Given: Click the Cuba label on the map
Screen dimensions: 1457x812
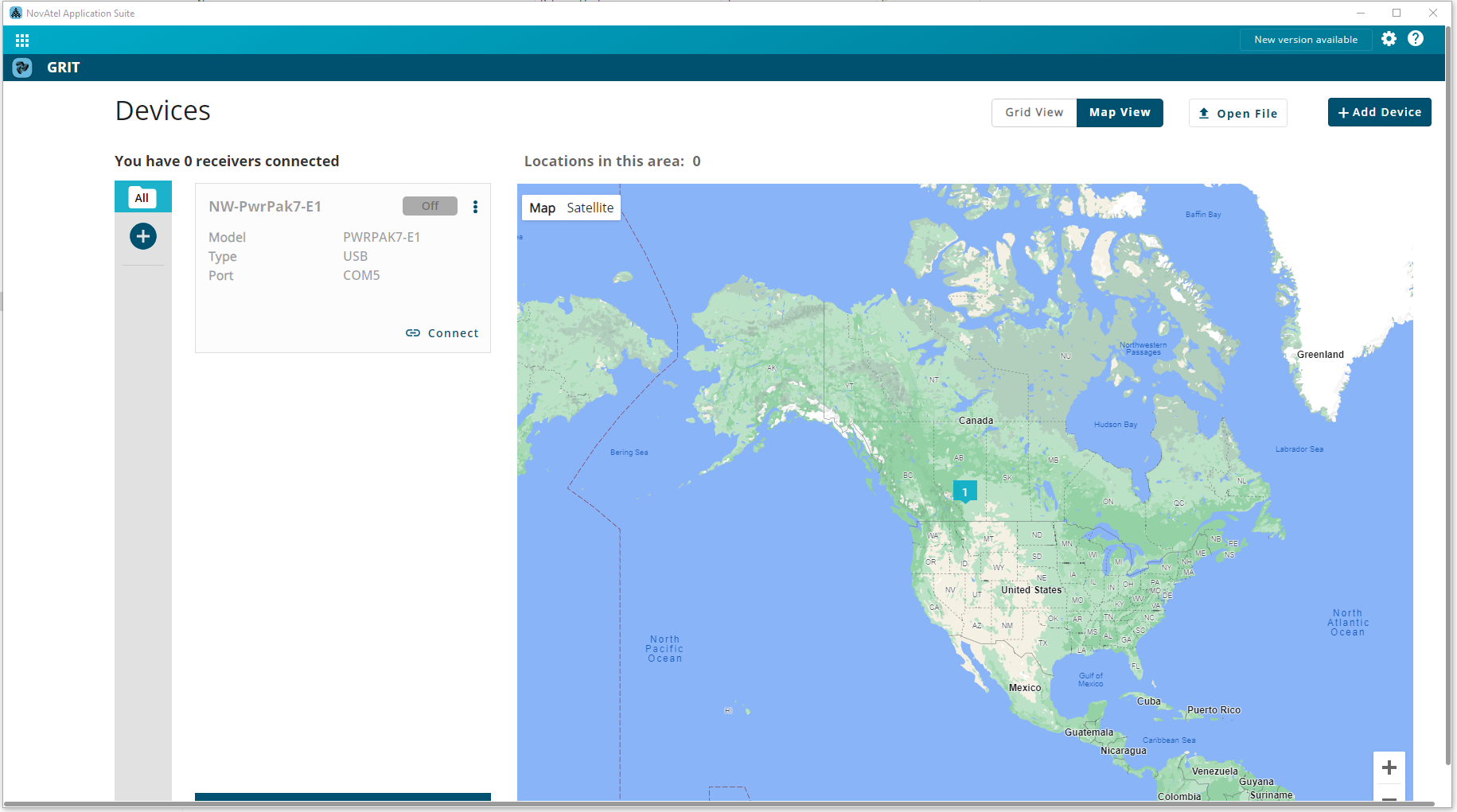Looking at the screenshot, I should pos(1148,701).
